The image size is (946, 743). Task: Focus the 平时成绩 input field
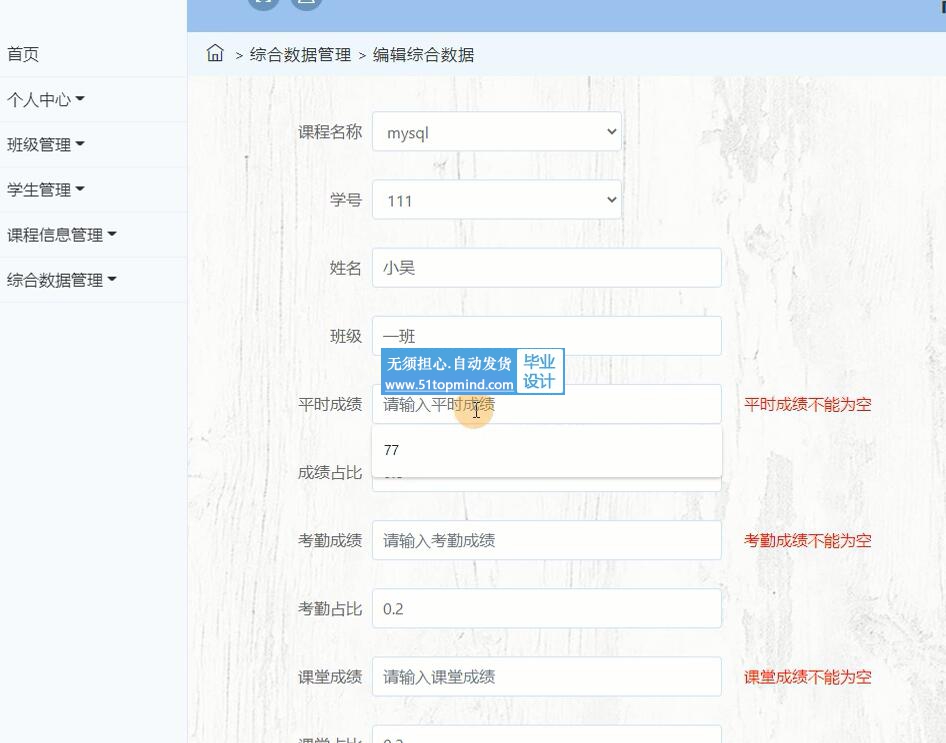coord(620,405)
